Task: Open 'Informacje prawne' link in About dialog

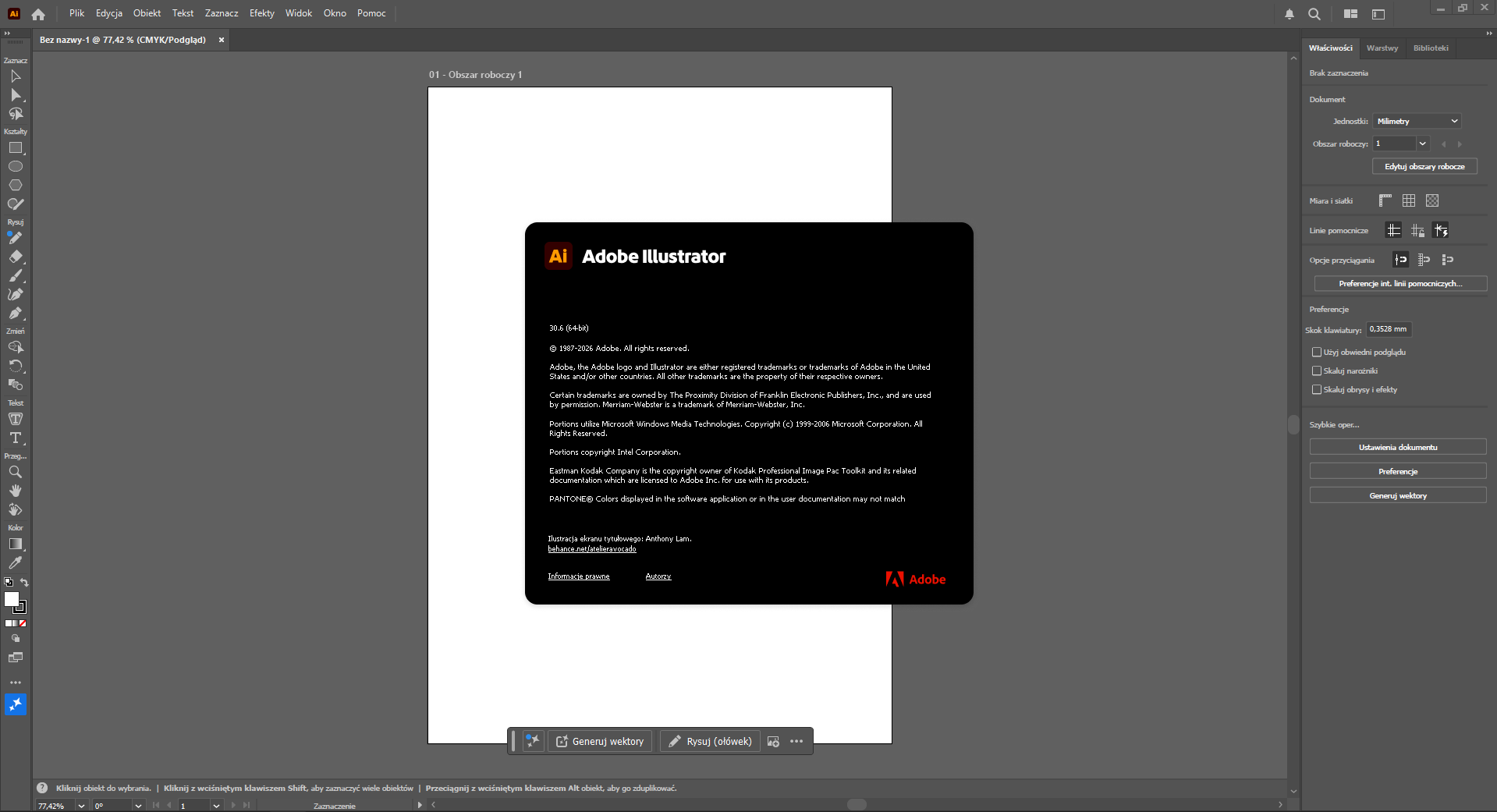Action: (x=579, y=576)
